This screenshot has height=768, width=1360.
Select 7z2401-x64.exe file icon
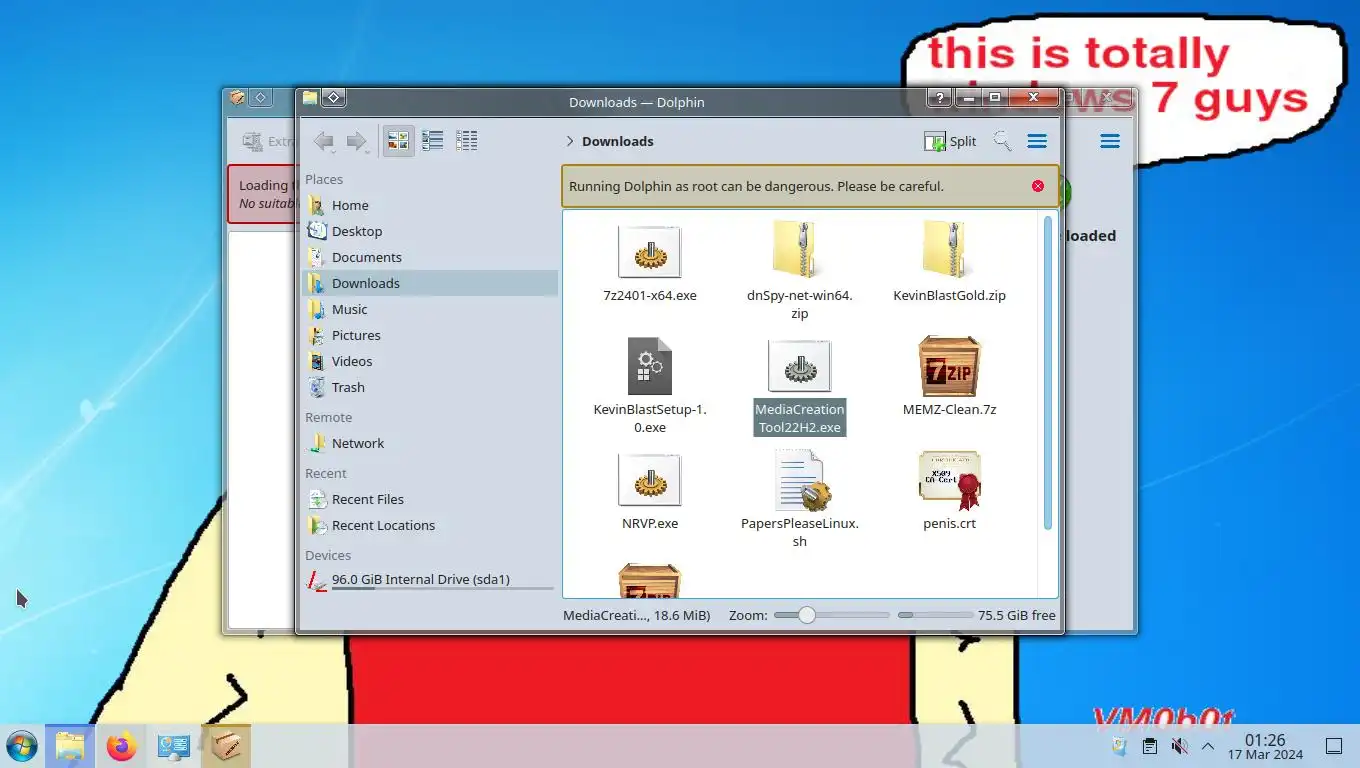[x=650, y=252]
